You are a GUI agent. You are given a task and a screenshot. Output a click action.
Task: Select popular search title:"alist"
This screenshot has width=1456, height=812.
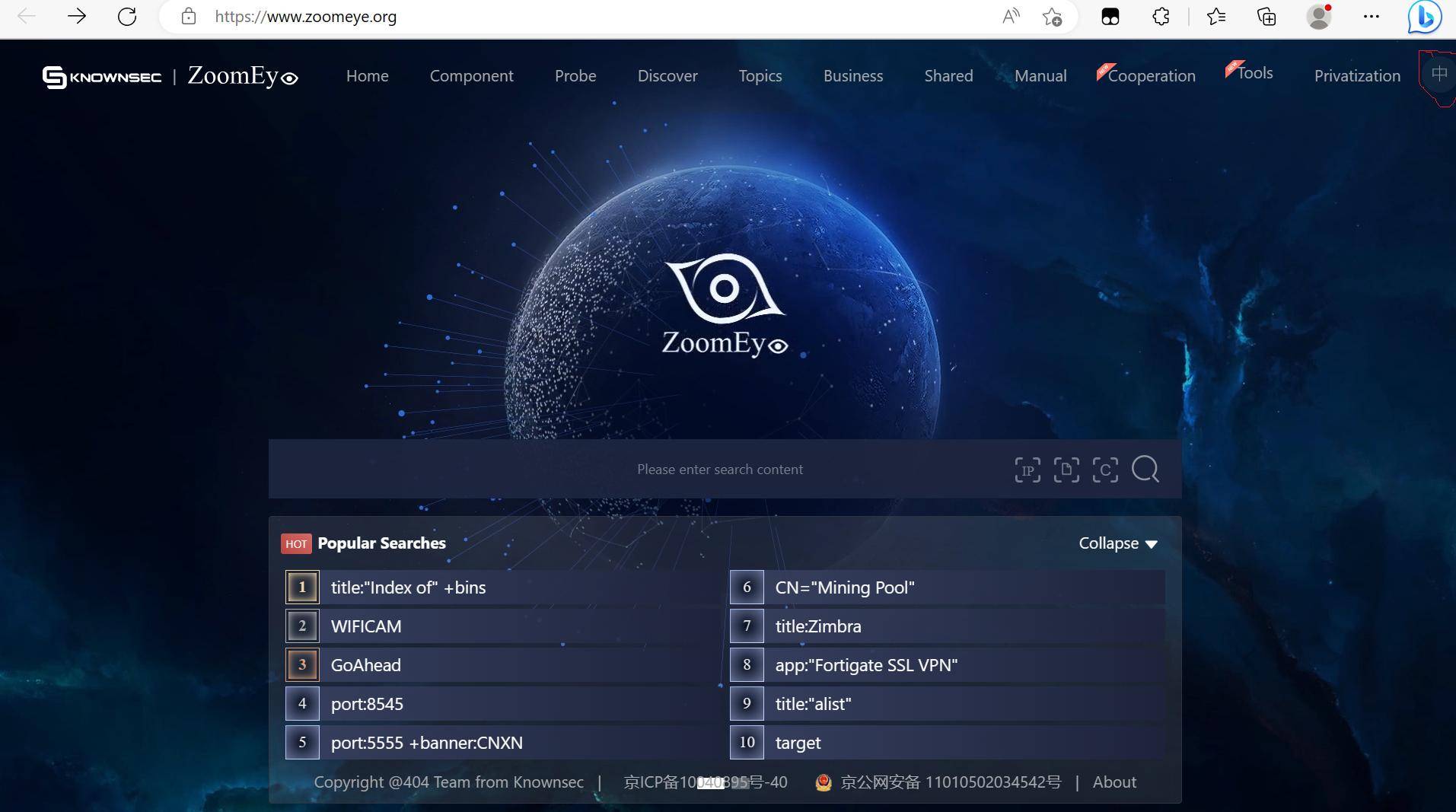[948, 704]
